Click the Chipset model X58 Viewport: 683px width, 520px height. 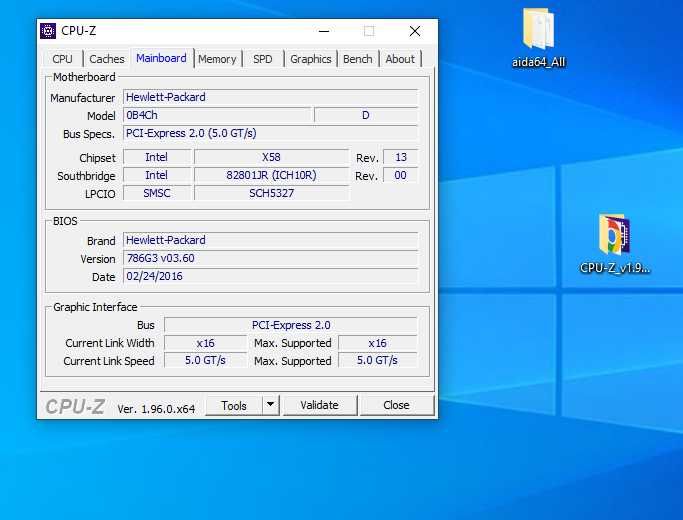(x=271, y=157)
